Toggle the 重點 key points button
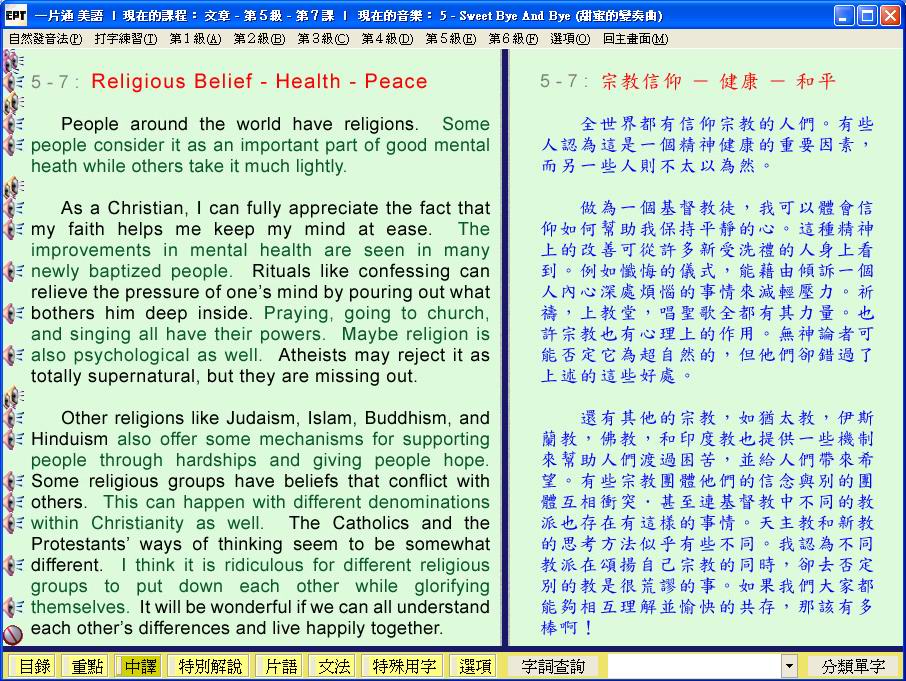 85,666
